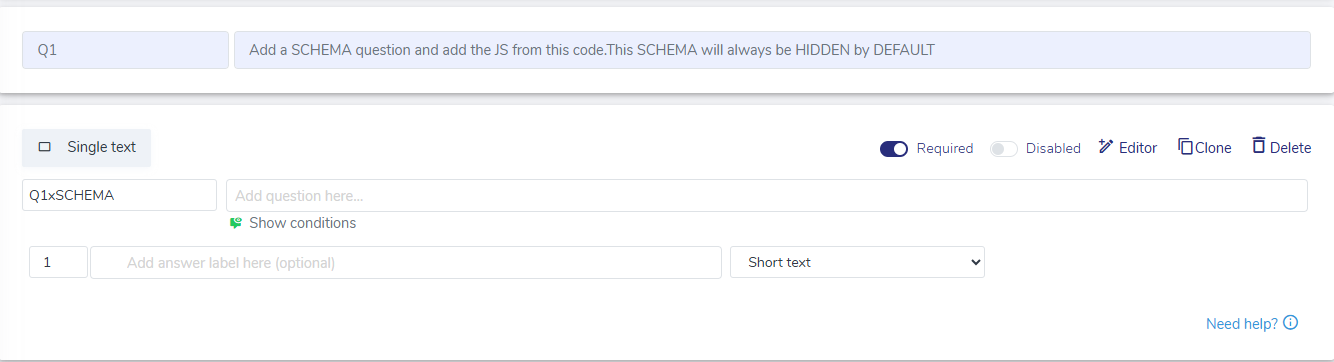Toggle the Required switch off
The image size is (1334, 362).
point(894,148)
